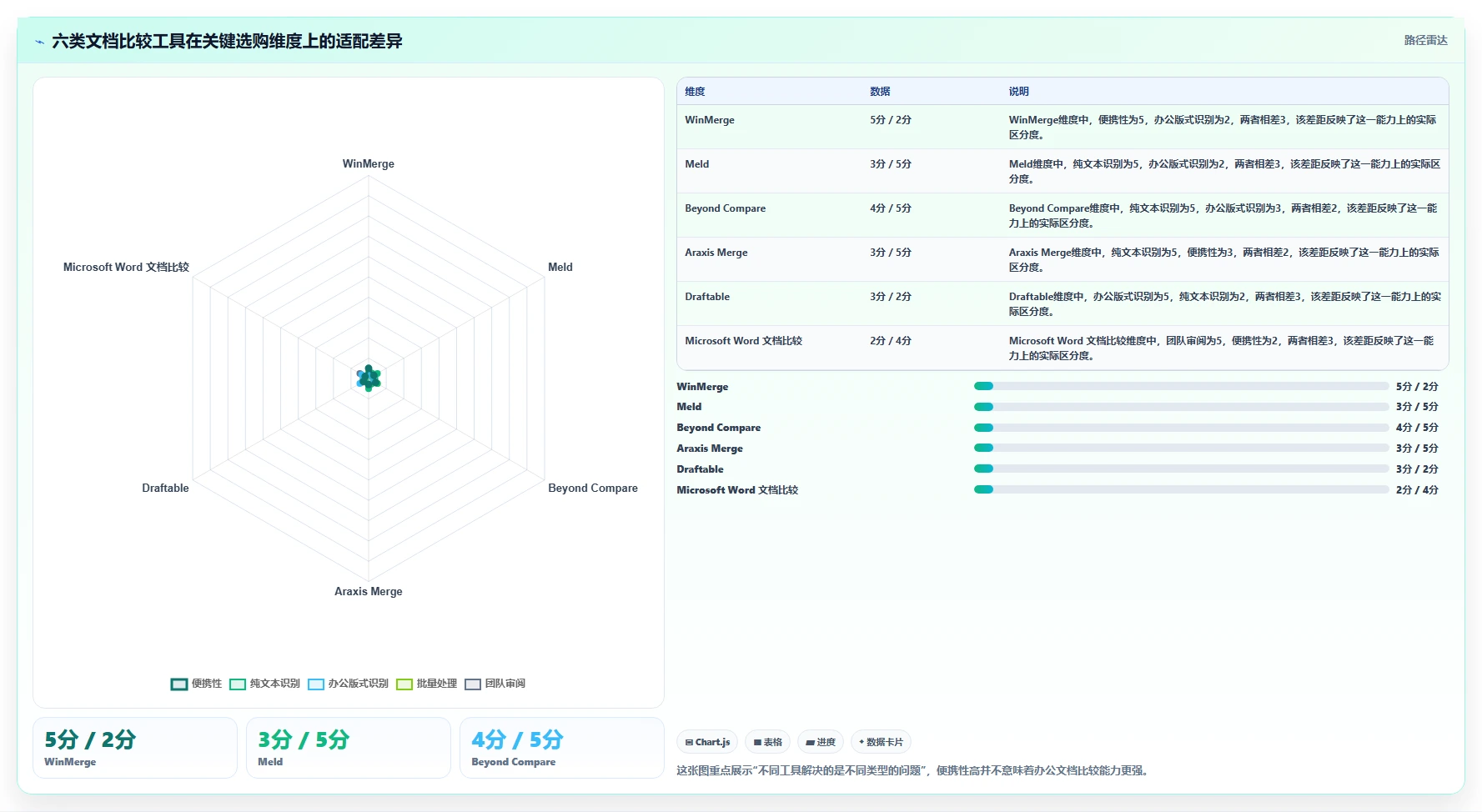Click the 2分 / 4分 value beside the progress bar

coord(1417,490)
